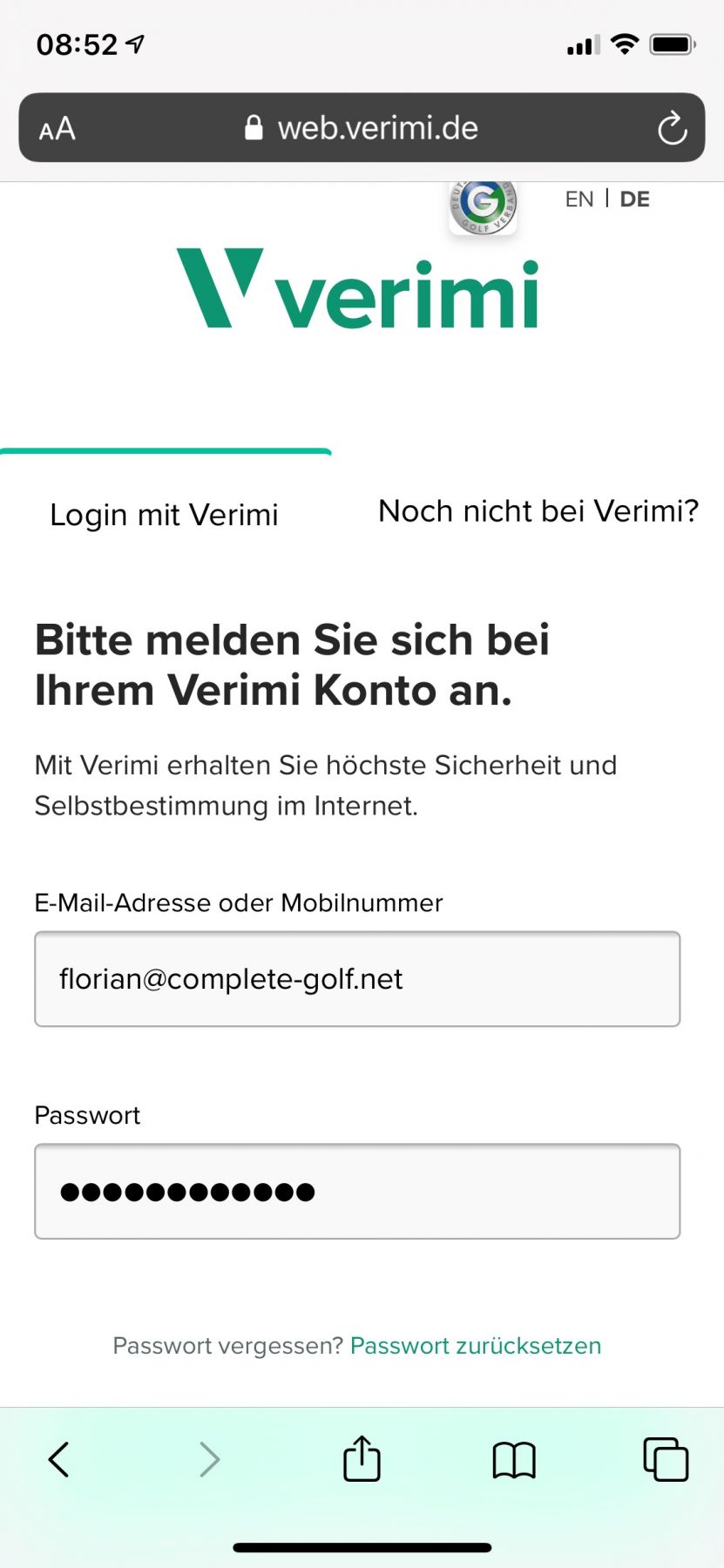Viewport: 724px width, 1568px height.
Task: Switch language to EN
Action: pos(579,199)
